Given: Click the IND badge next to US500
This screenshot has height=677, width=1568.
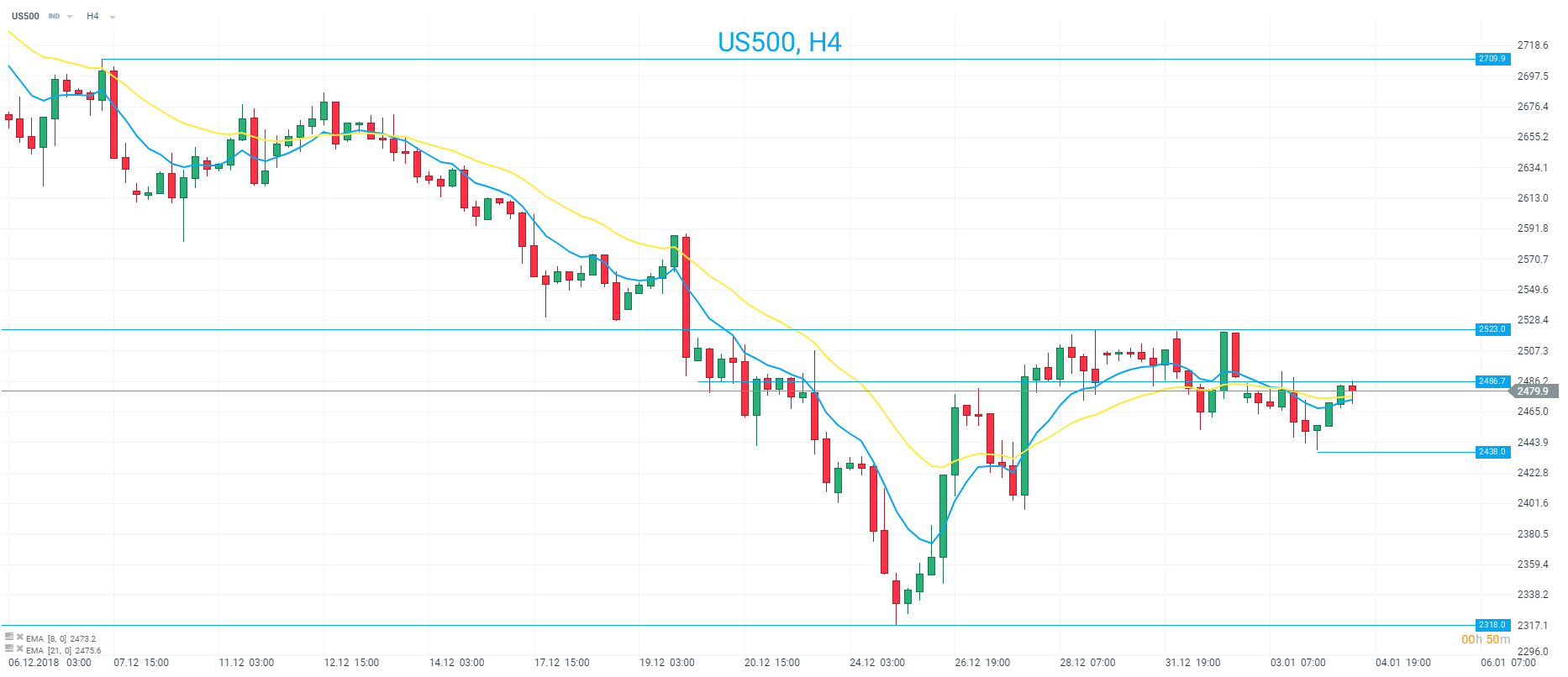Looking at the screenshot, I should coord(54,17).
